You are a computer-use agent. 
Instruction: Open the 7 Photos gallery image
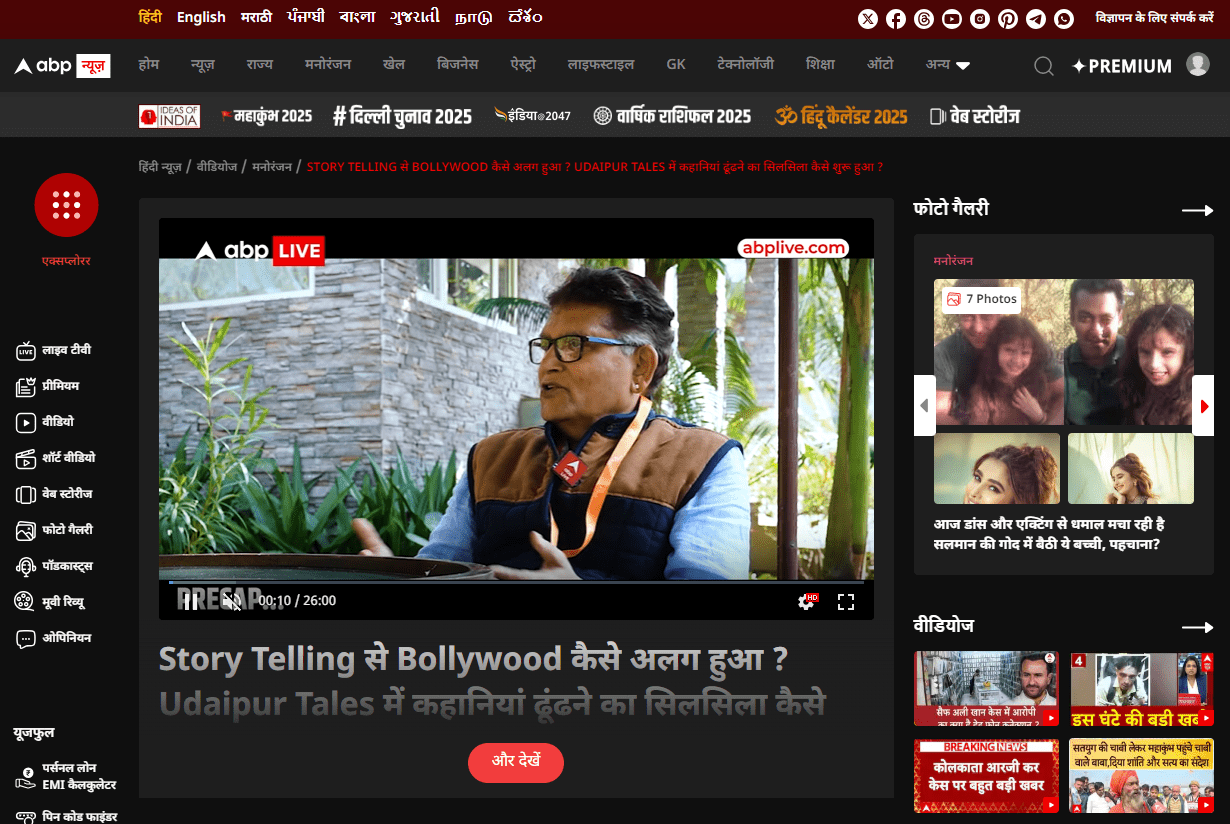click(1064, 352)
